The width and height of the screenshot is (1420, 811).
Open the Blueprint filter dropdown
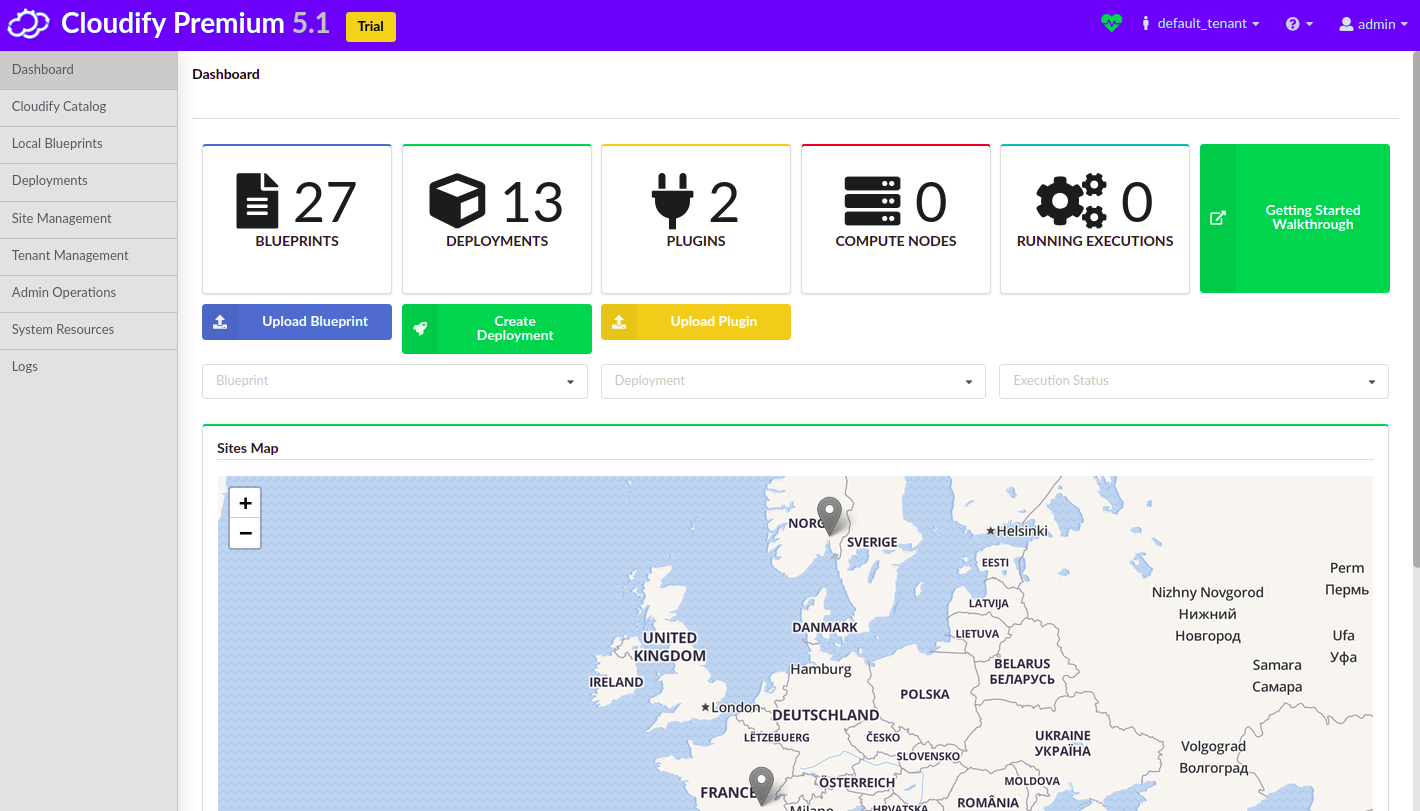[395, 381]
